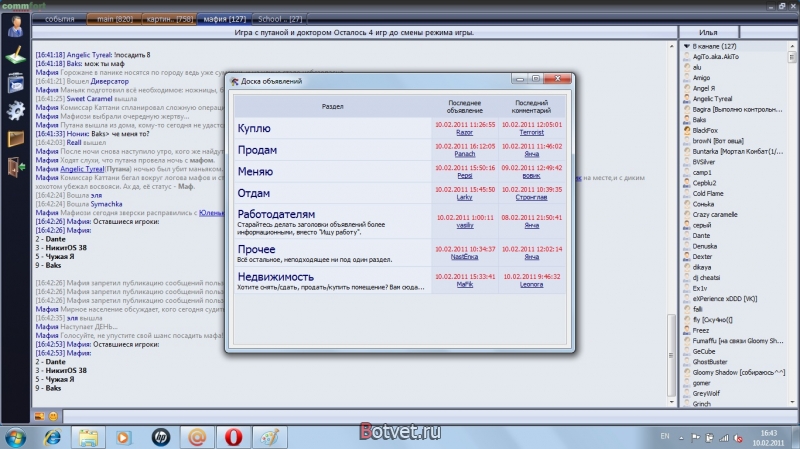The width and height of the screenshot is (800, 449).
Task: Open the message window icon in sidebar
Action: (x=15, y=83)
